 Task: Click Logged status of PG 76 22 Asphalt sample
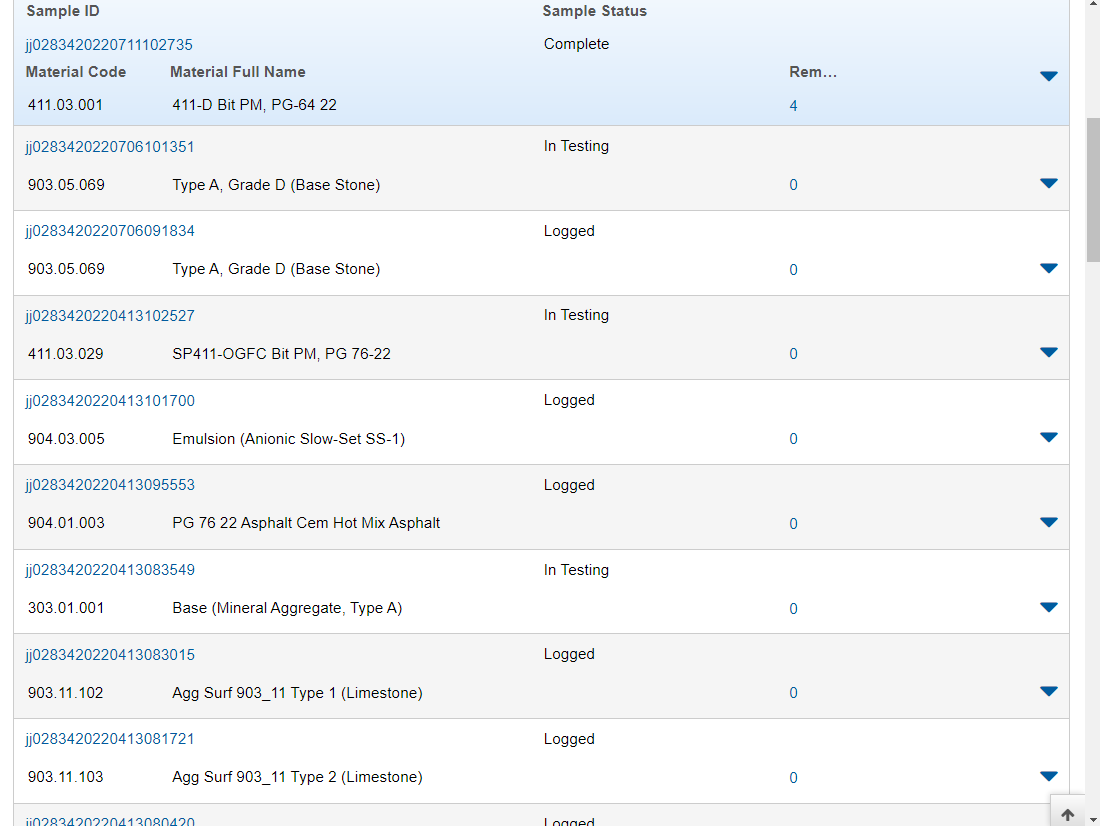(x=569, y=485)
